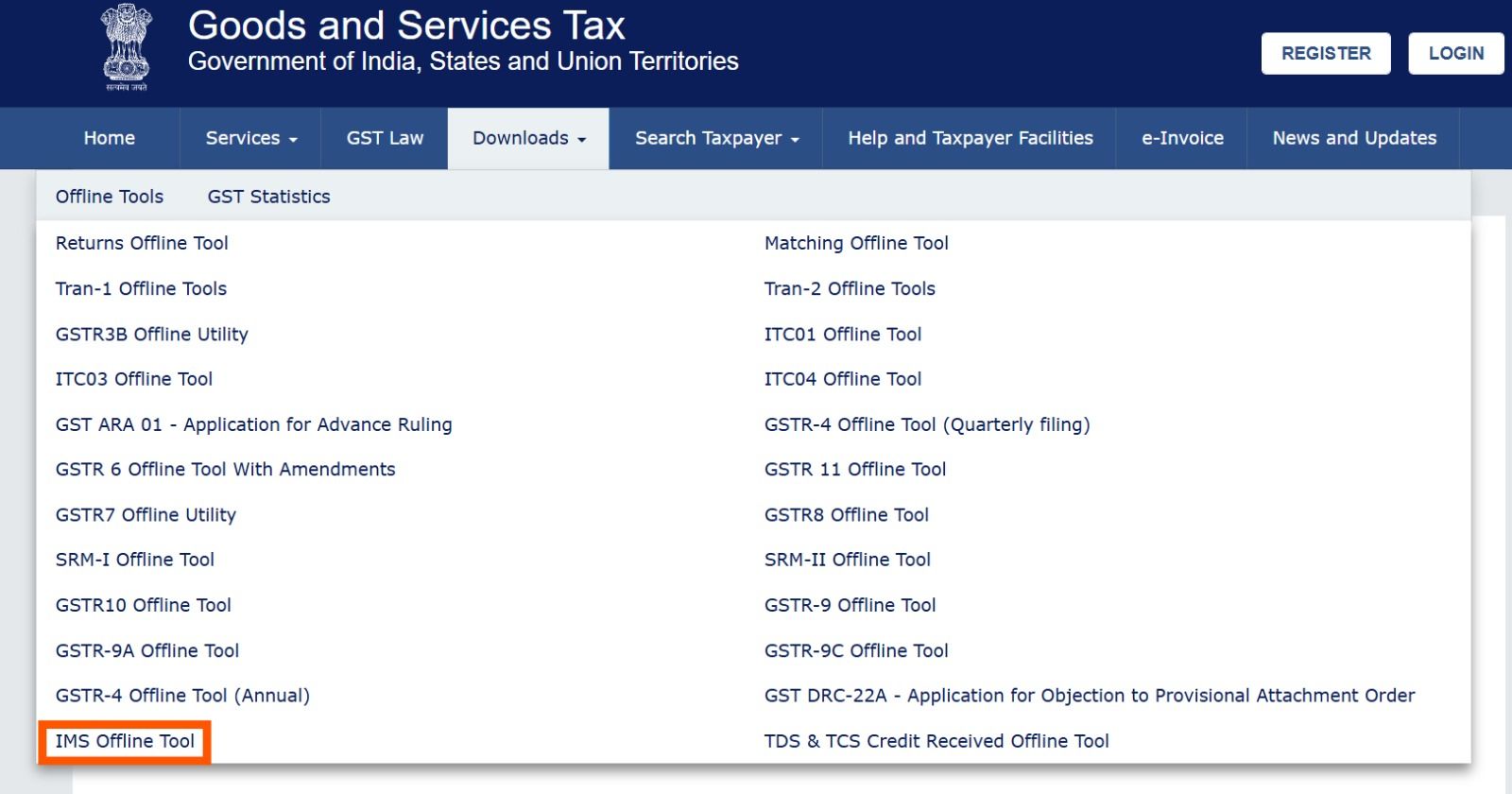The image size is (1512, 794).
Task: Open GSTR7 Offline Utility
Action: point(146,514)
